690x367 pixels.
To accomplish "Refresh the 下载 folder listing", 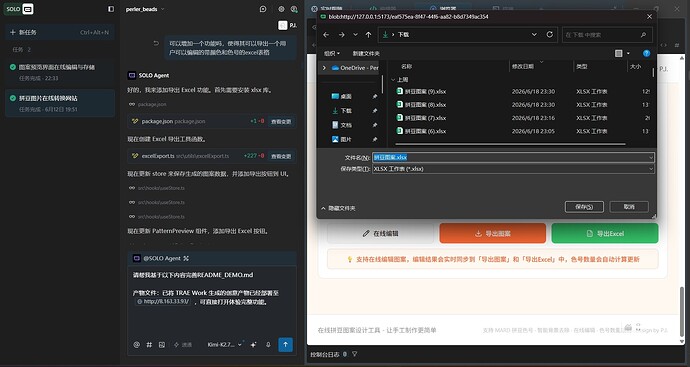I will click(550, 34).
